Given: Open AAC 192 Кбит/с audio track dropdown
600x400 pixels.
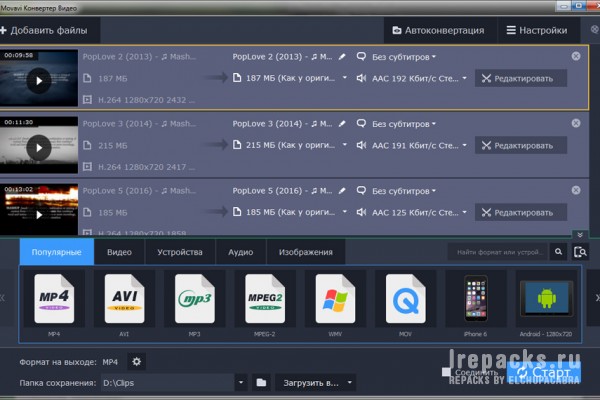Looking at the screenshot, I should (465, 78).
